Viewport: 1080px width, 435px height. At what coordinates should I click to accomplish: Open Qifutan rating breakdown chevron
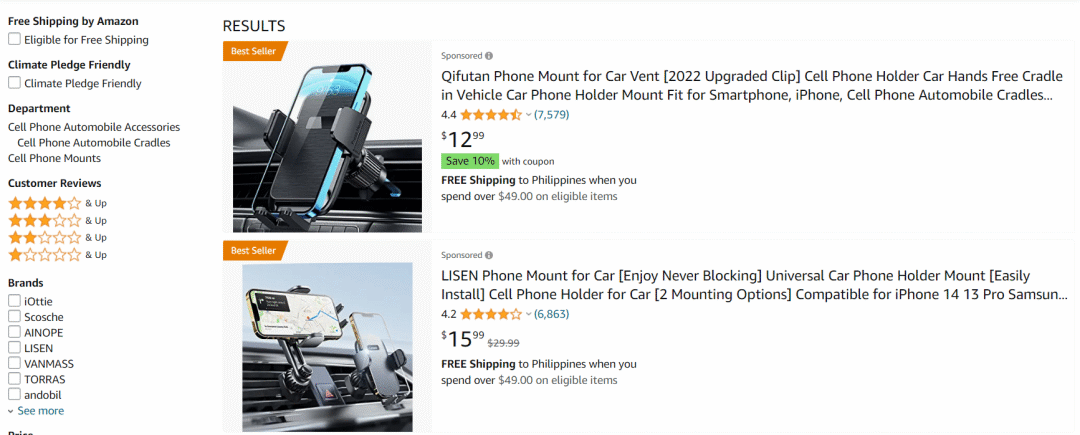pos(529,115)
